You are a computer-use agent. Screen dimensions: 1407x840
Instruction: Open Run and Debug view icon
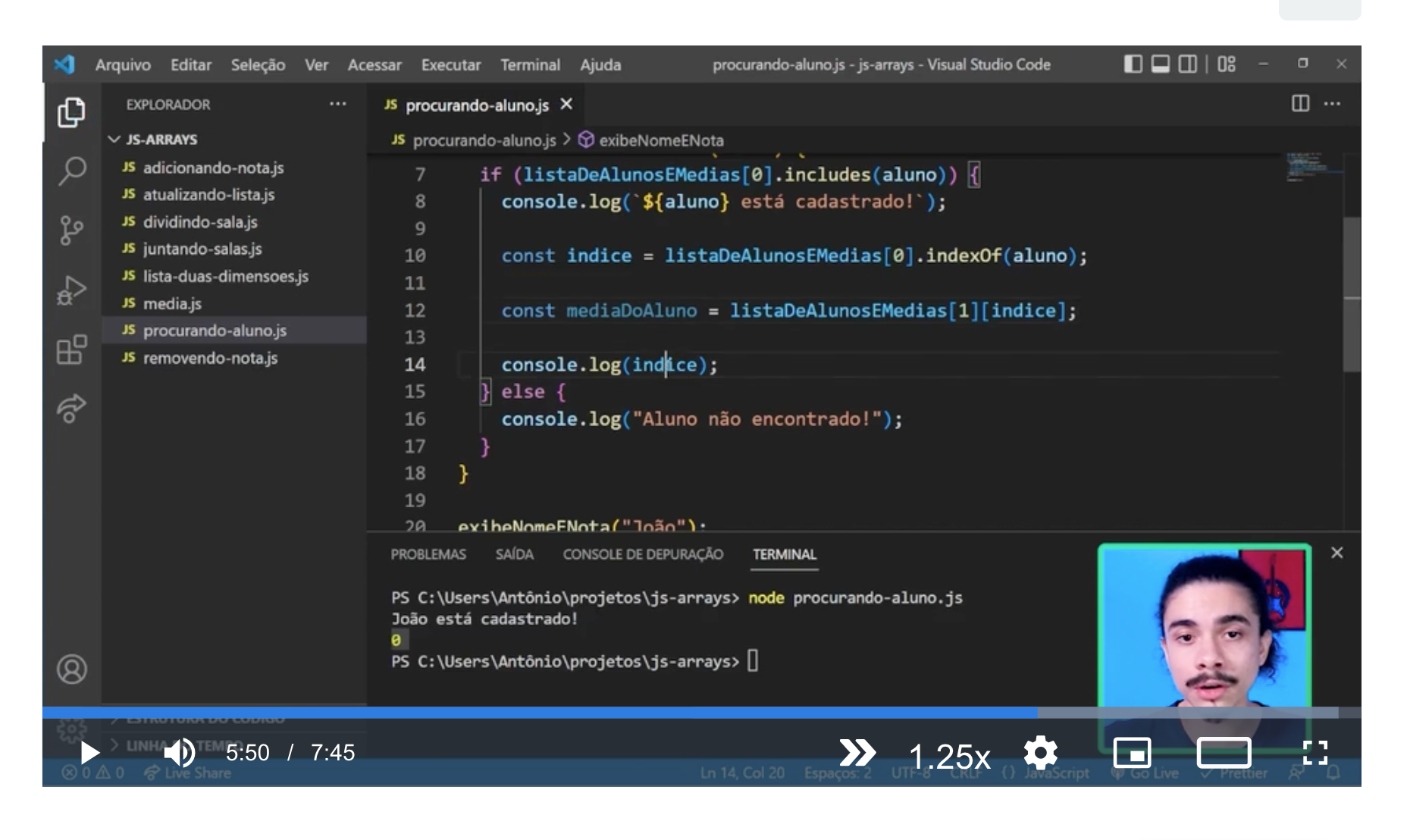tap(71, 290)
